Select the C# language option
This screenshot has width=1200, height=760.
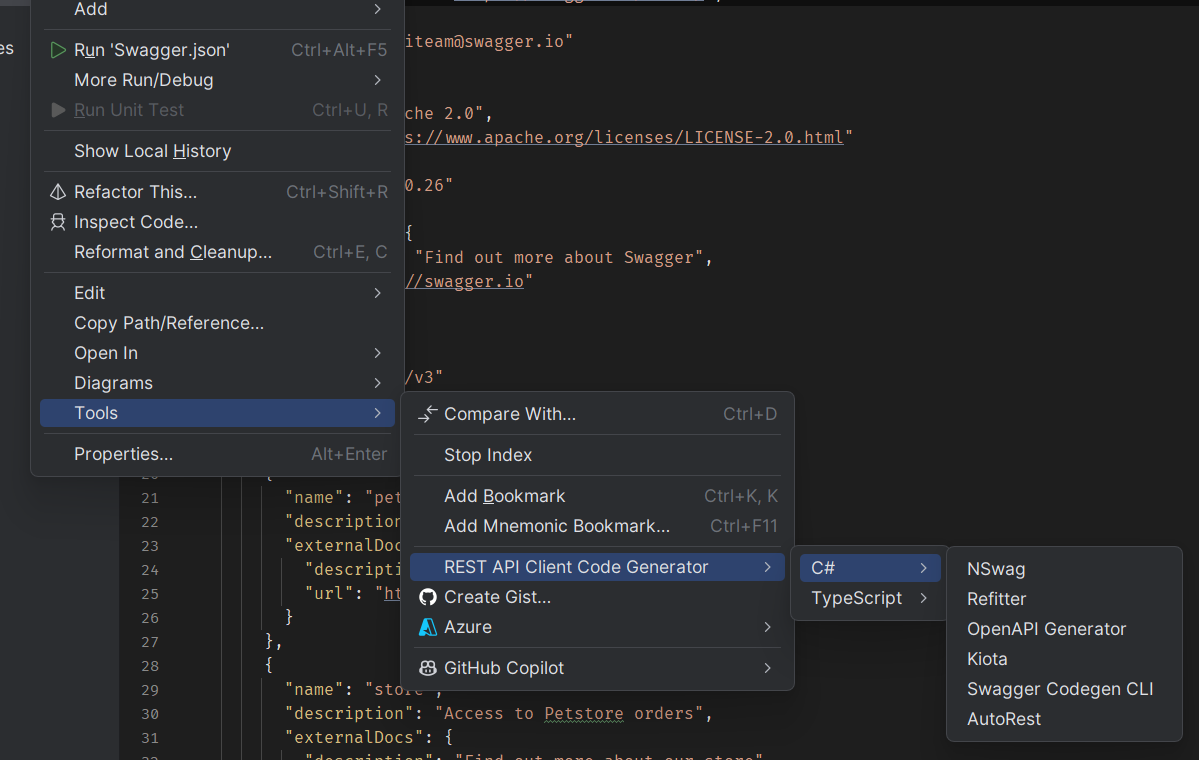pos(870,568)
